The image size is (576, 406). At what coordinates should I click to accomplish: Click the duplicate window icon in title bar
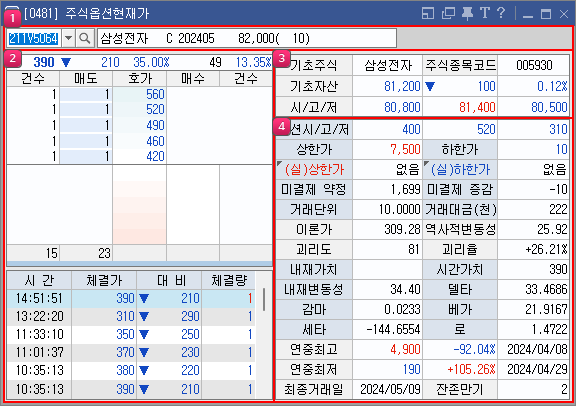click(448, 13)
